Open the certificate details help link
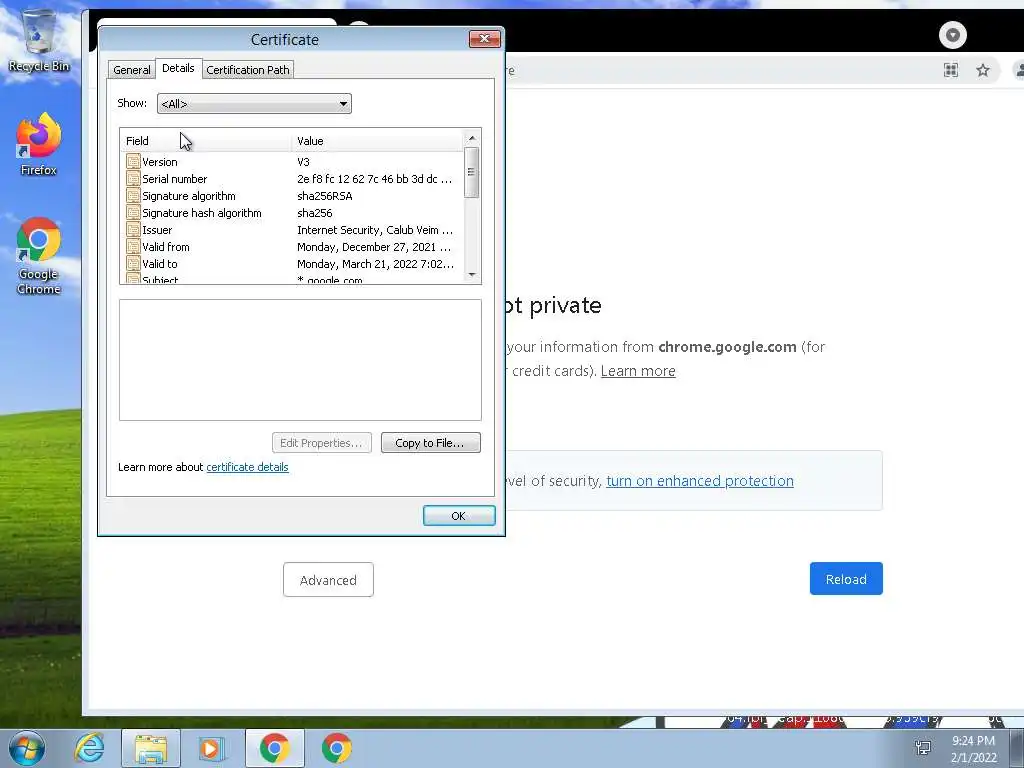Screen dimensions: 1024x768 pos(248,467)
